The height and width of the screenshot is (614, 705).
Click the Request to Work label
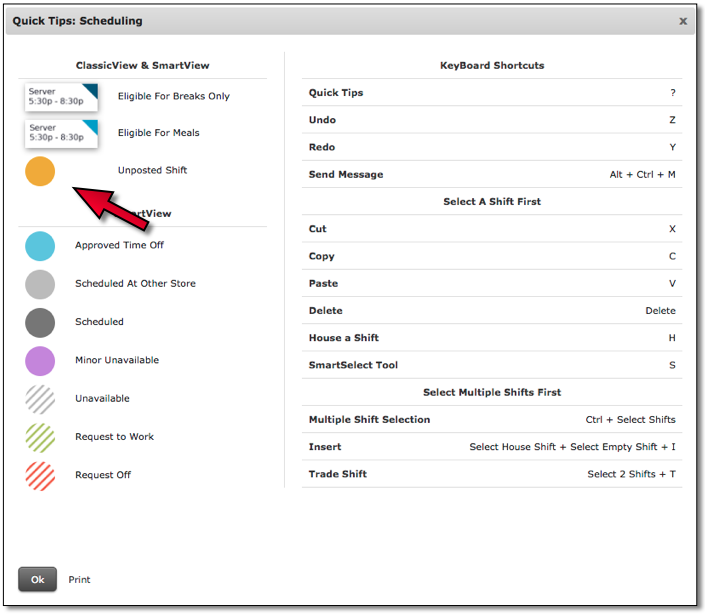(x=114, y=437)
